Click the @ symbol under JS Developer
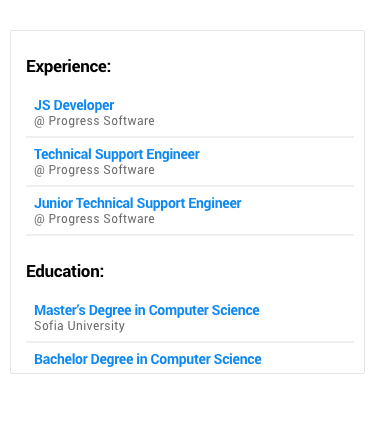The image size is (380, 434). (39, 121)
